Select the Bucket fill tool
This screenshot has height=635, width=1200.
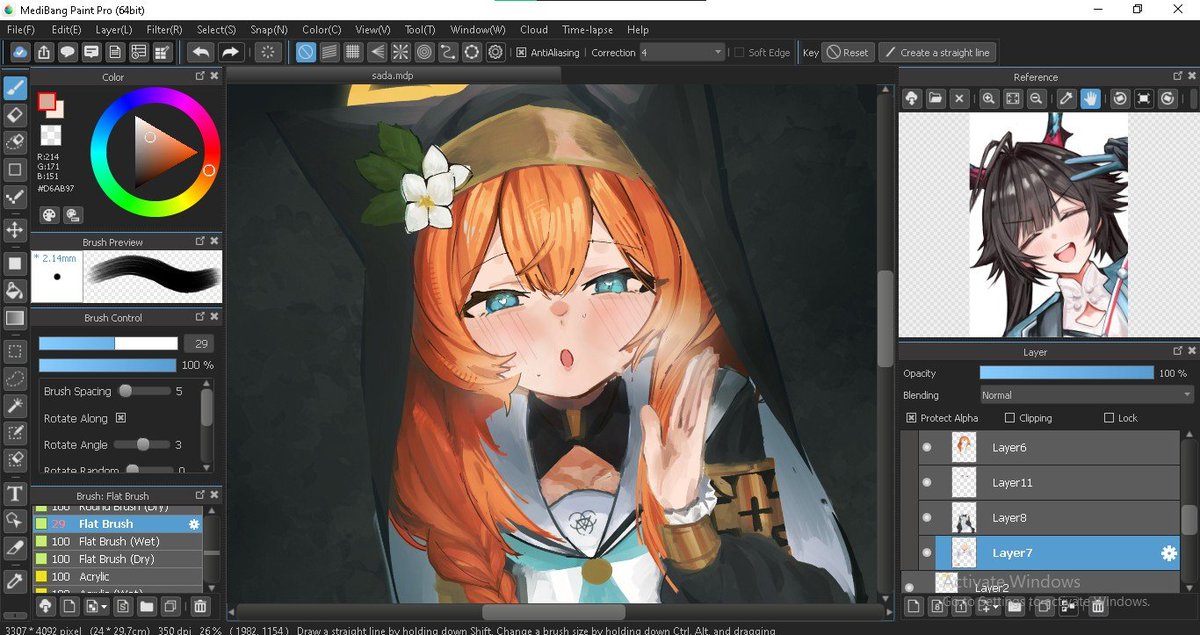coord(15,291)
